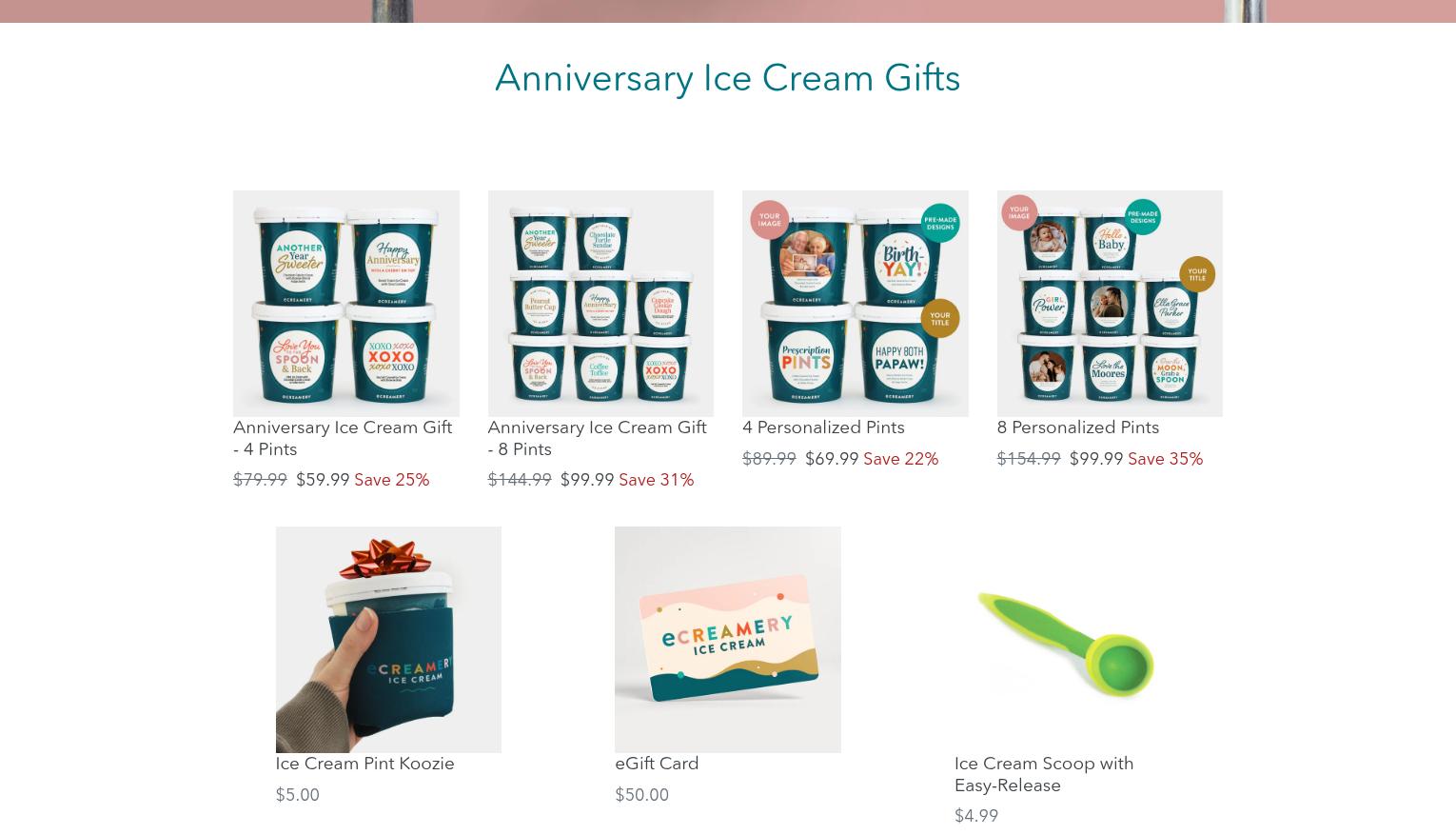Open Ice Cream Scoop with Easy-Release link
Image resolution: width=1456 pixels, height=835 pixels.
(1044, 774)
